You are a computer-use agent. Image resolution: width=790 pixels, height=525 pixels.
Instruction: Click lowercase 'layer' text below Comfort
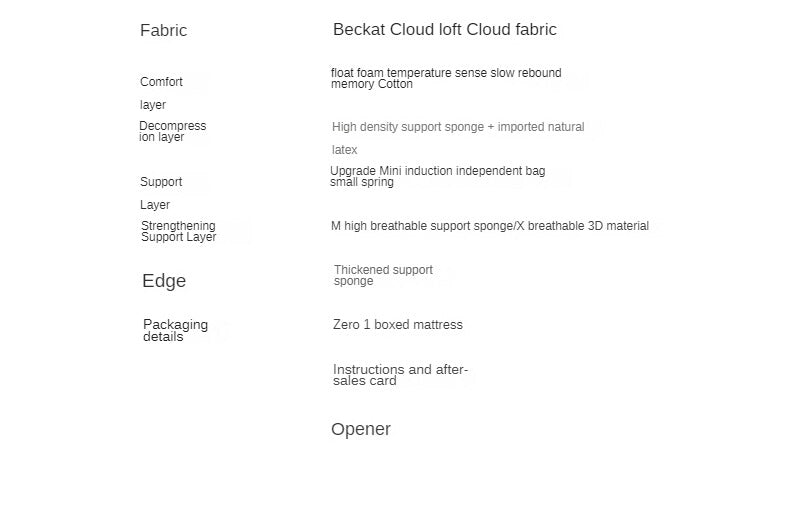point(153,105)
